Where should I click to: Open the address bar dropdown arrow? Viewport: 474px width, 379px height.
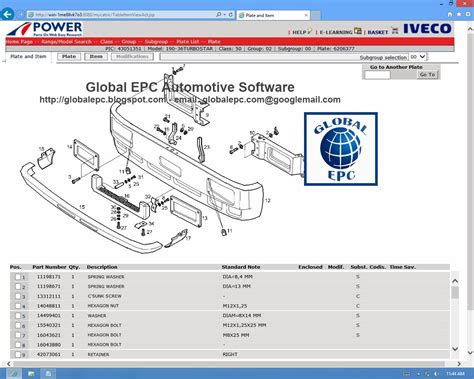tap(225, 15)
